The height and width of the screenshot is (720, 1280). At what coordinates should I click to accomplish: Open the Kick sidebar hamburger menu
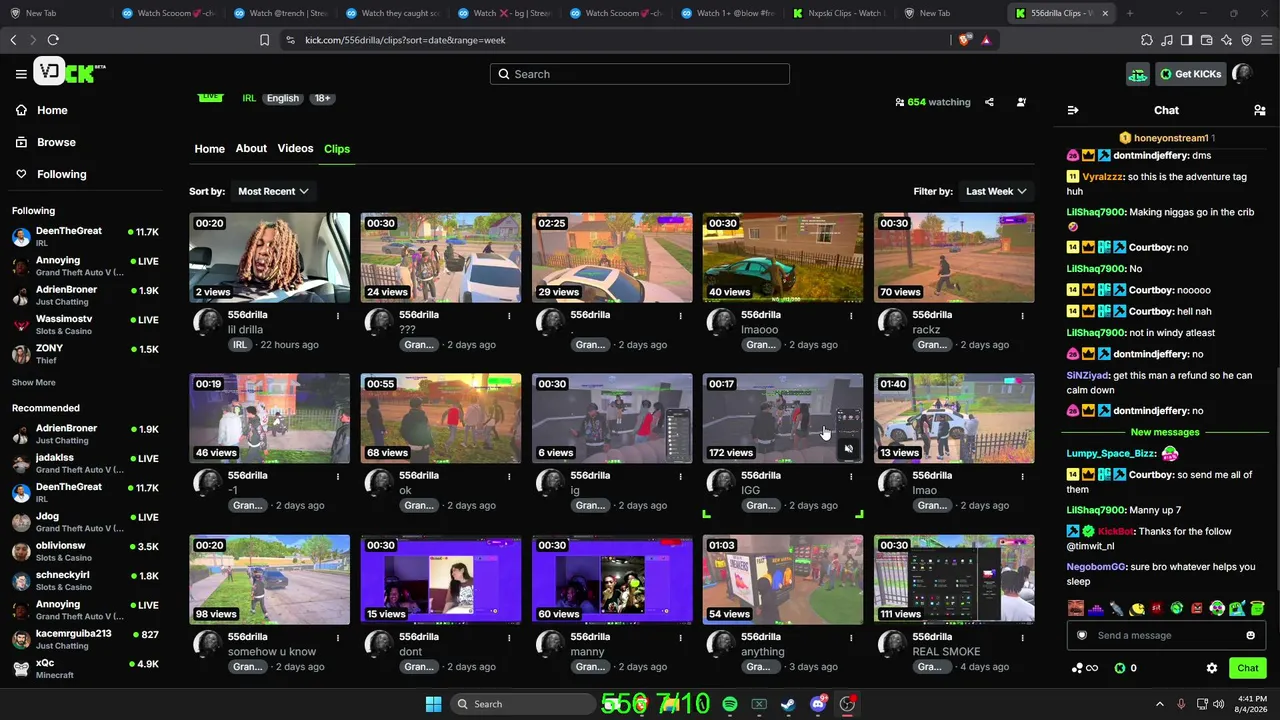point(21,74)
